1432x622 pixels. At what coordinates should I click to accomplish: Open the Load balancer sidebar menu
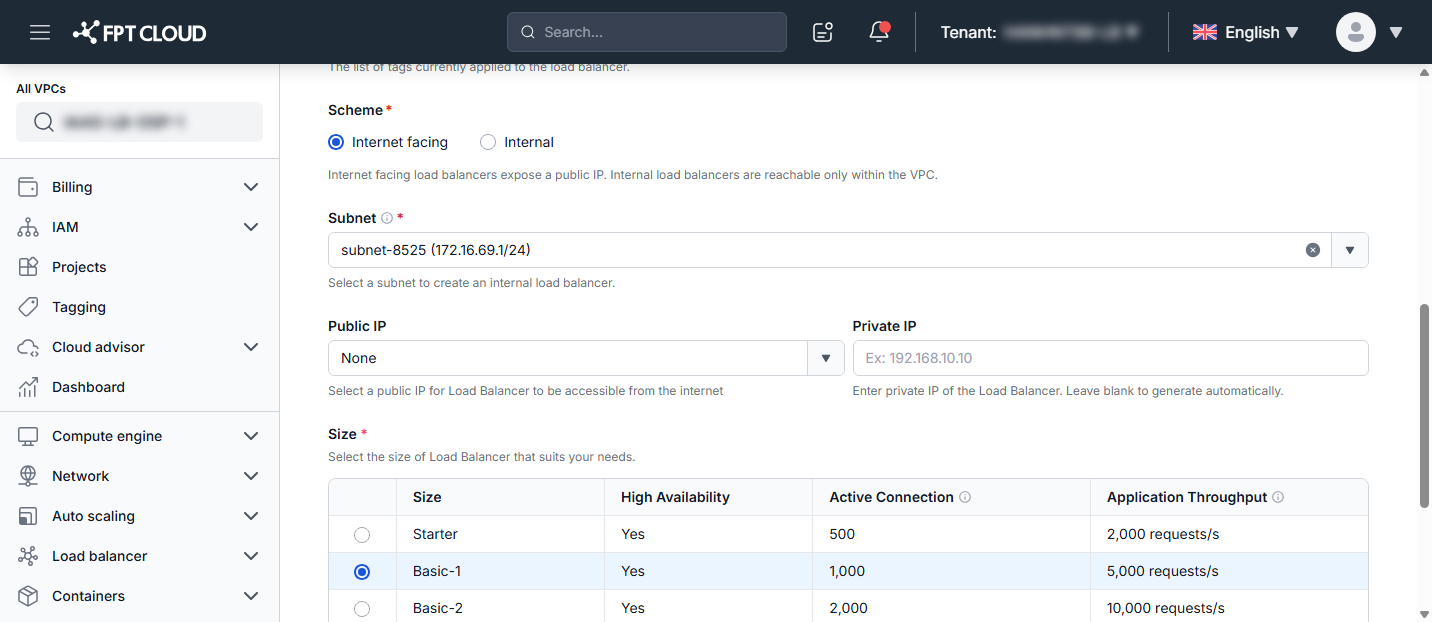coord(139,556)
